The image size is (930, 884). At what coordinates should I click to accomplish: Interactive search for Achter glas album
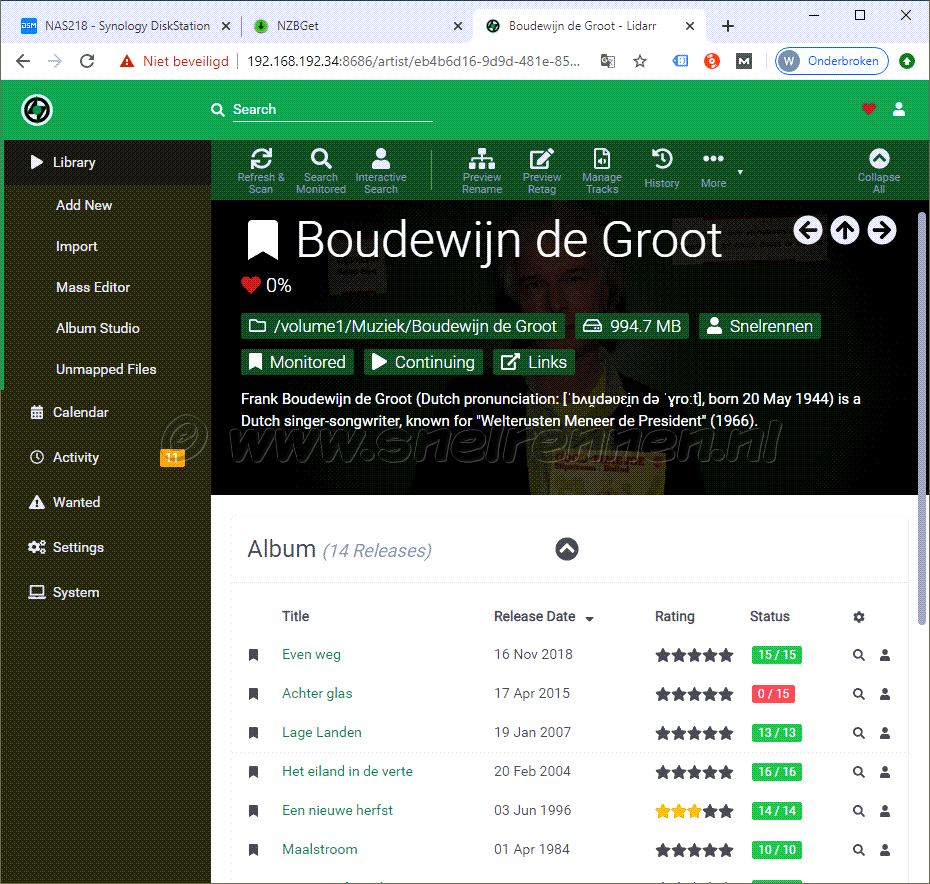[885, 694]
